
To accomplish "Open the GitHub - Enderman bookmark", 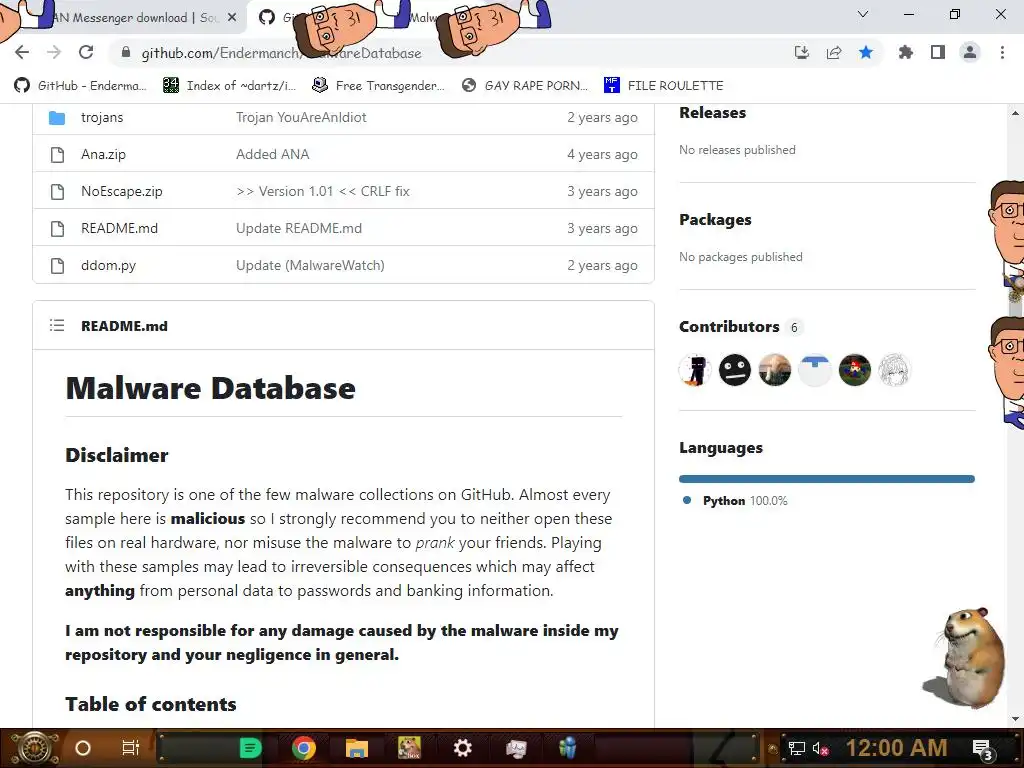I will point(80,86).
